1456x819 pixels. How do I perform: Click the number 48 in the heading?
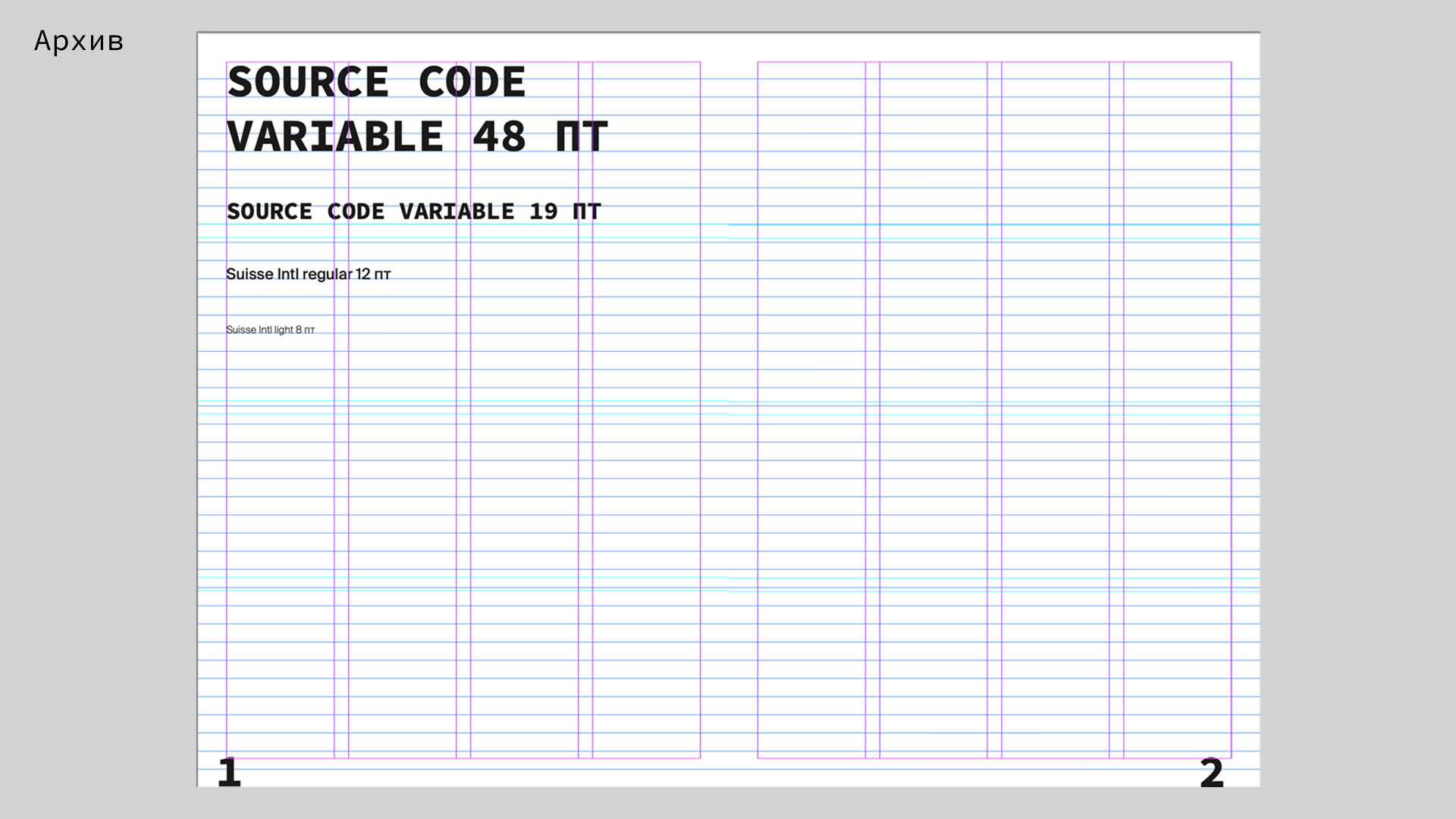[498, 137]
